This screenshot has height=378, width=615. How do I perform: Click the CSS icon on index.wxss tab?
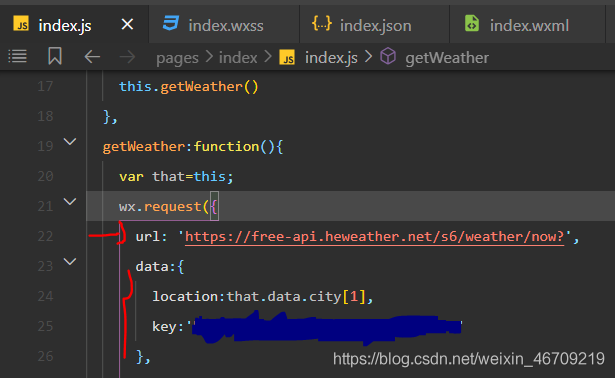point(171,23)
